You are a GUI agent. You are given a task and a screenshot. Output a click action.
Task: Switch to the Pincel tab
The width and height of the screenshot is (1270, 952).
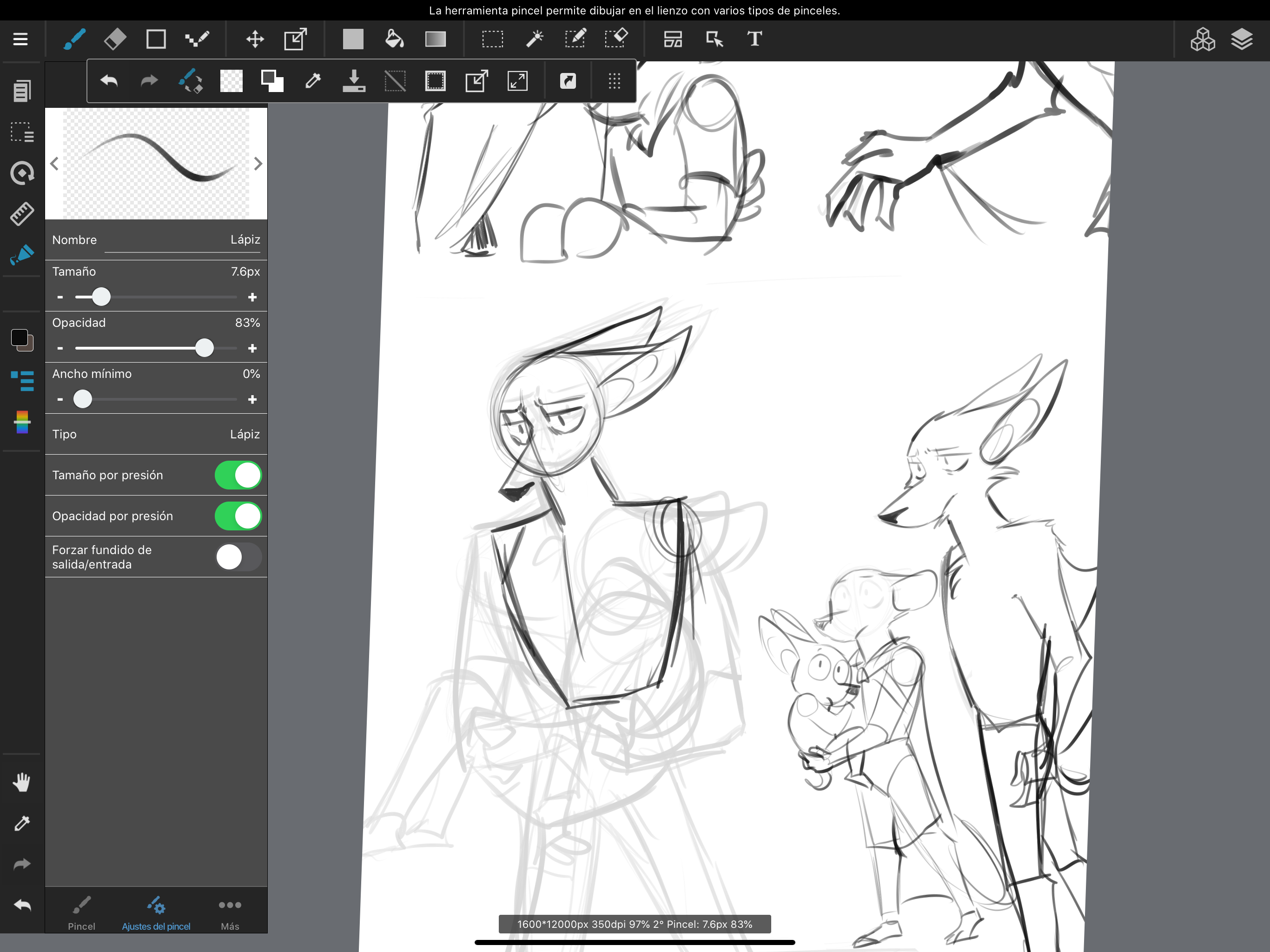coord(81,912)
